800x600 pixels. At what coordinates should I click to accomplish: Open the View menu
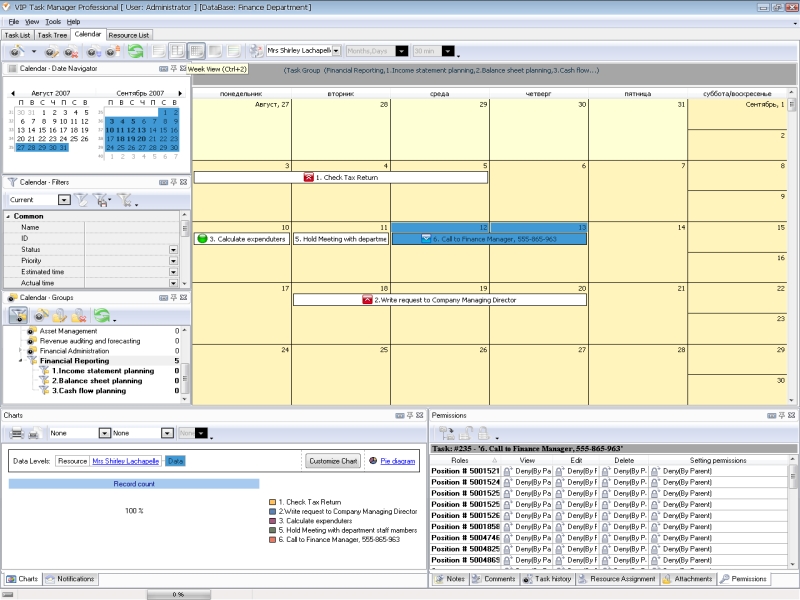tap(32, 21)
